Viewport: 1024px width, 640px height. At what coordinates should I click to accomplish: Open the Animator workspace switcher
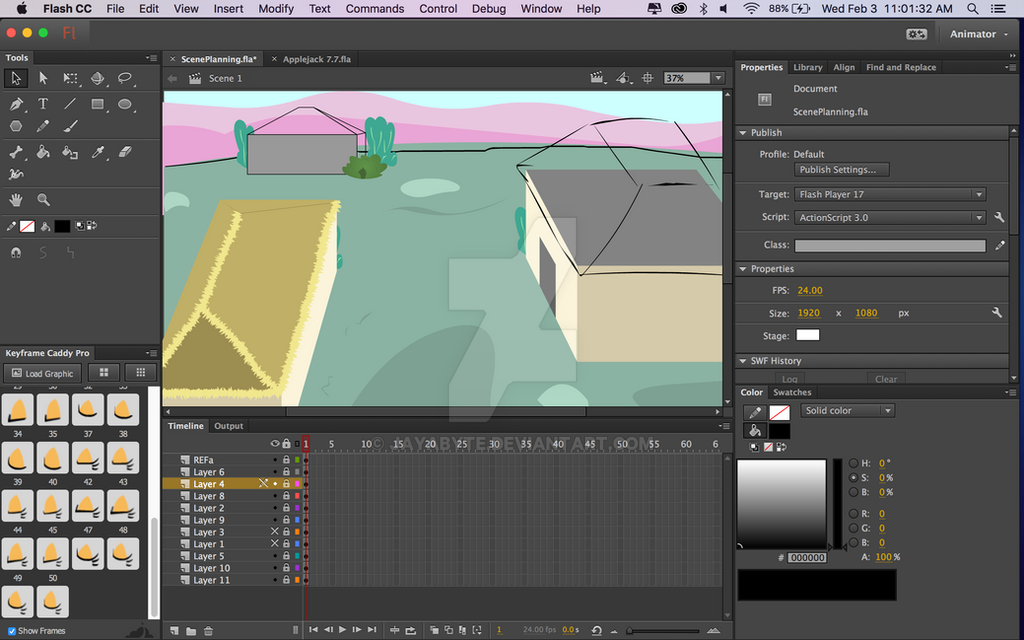978,34
